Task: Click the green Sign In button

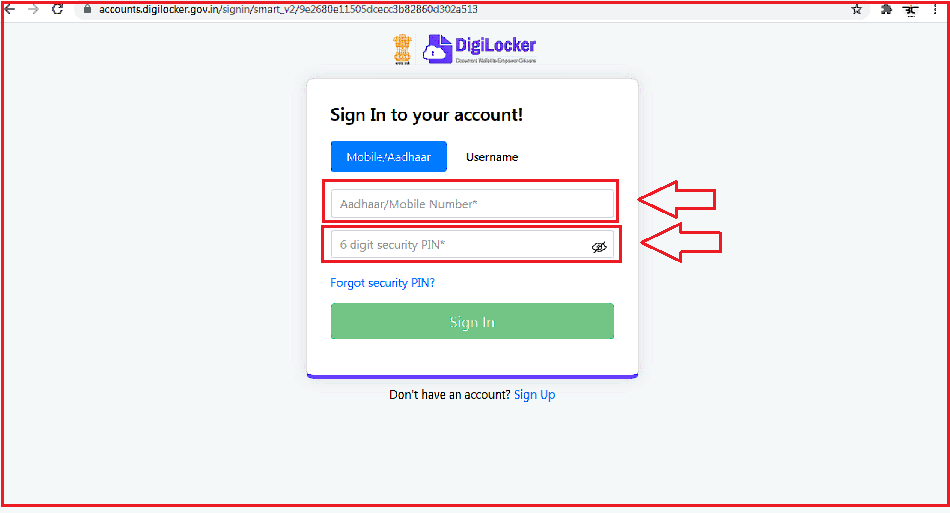Action: pyautogui.click(x=472, y=322)
